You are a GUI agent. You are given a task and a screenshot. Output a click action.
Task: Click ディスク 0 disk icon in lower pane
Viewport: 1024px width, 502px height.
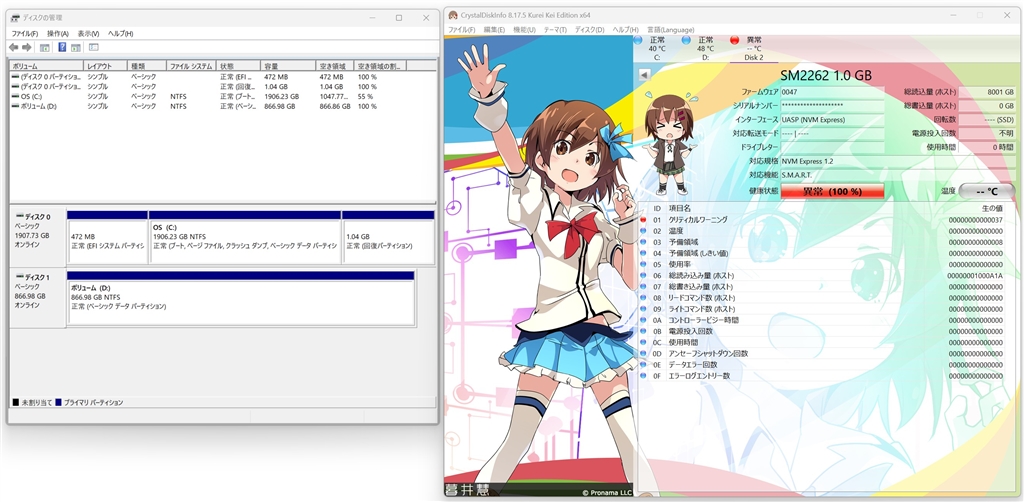(19, 216)
